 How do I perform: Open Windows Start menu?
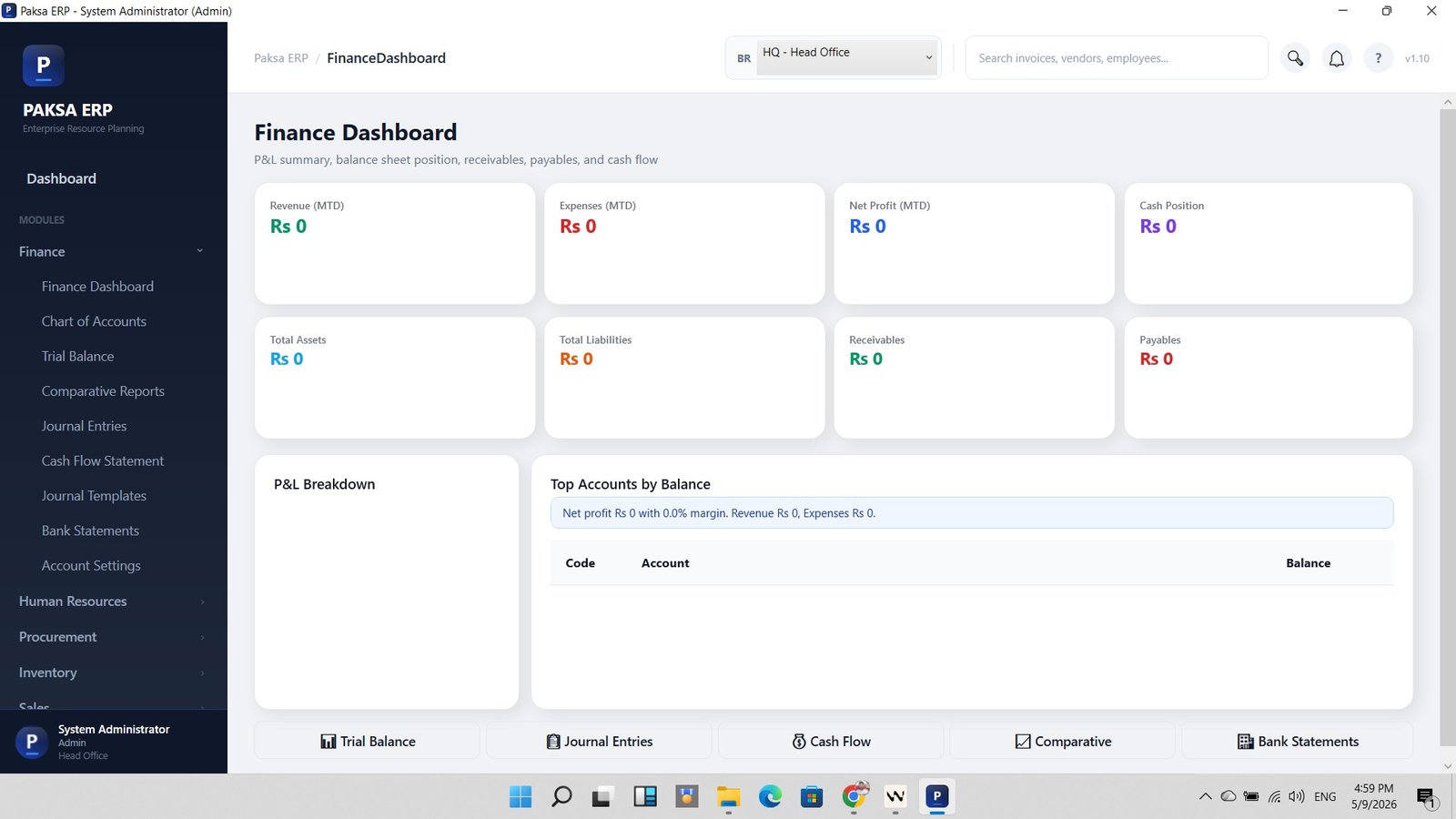(x=521, y=797)
